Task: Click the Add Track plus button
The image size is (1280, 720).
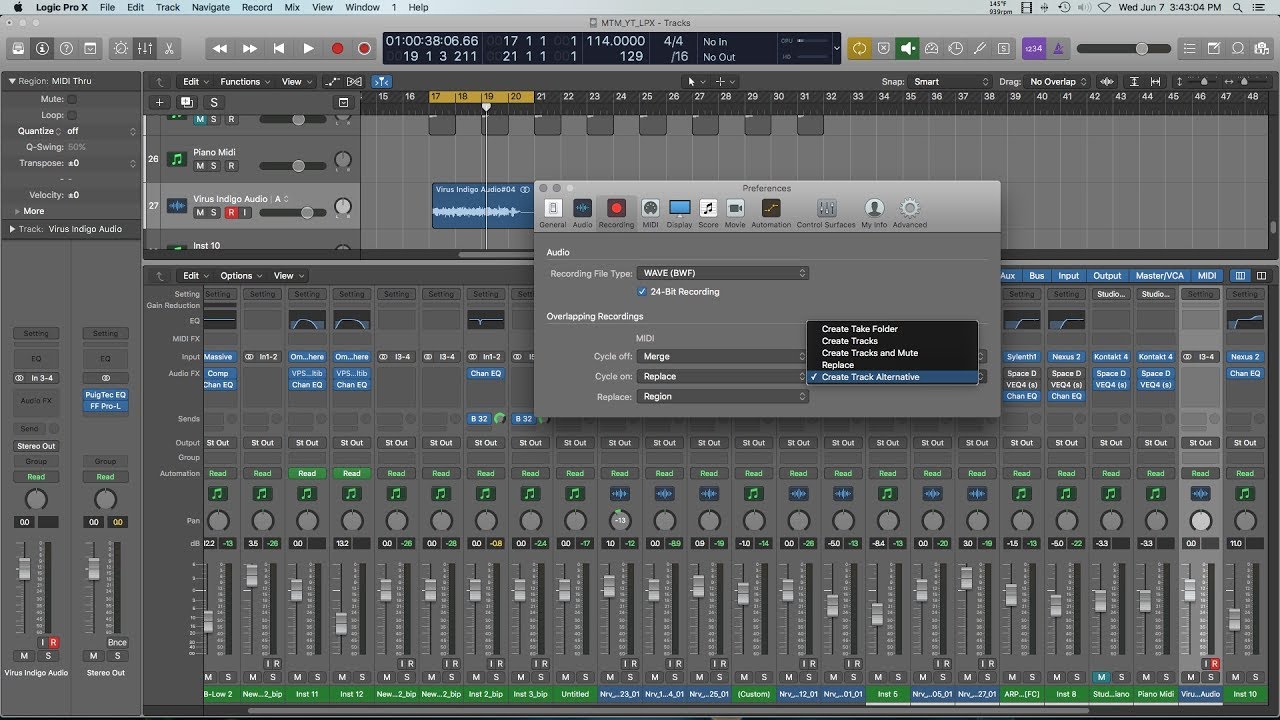Action: [x=159, y=102]
